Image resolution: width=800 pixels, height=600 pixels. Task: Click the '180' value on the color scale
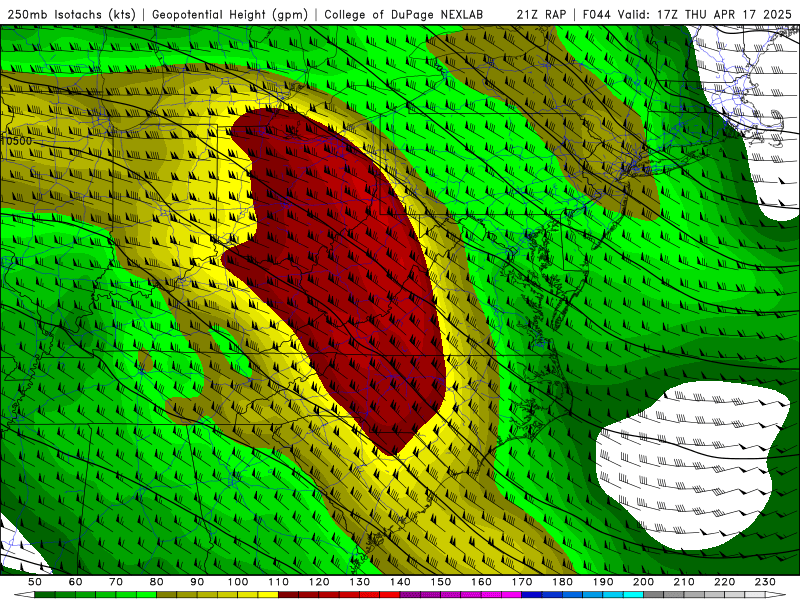[562, 582]
